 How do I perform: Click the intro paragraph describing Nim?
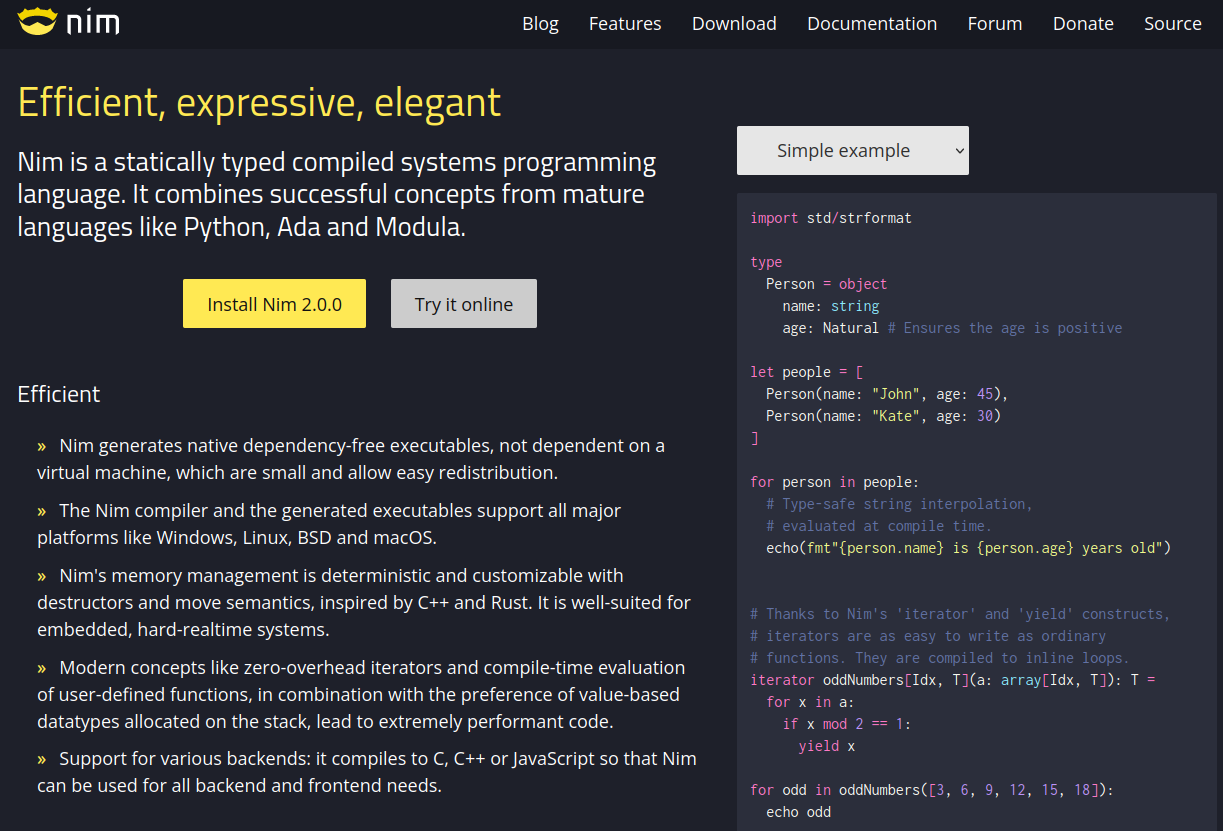point(337,194)
